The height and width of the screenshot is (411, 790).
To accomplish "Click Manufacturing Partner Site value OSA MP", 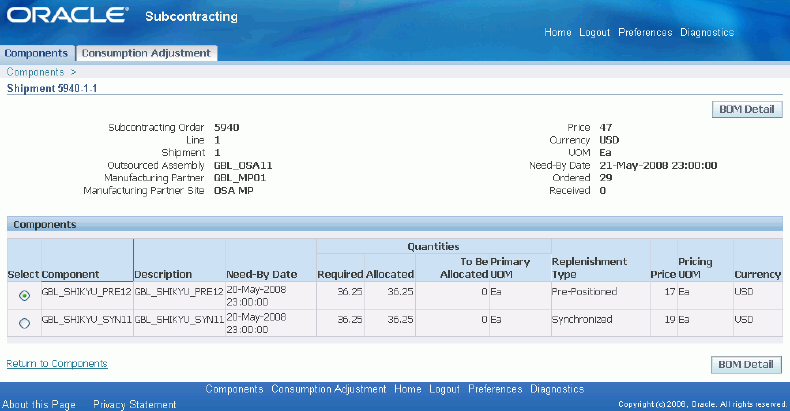I will coord(233,190).
